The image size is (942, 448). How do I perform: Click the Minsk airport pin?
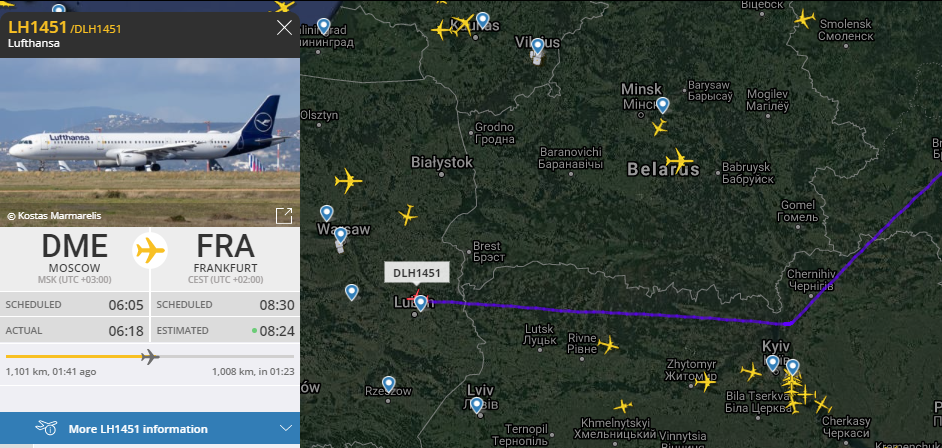(x=663, y=105)
